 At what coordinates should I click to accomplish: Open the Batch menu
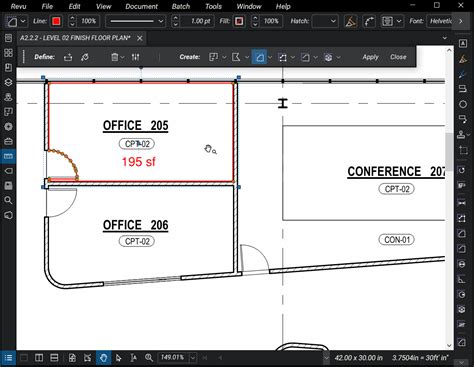tap(181, 6)
